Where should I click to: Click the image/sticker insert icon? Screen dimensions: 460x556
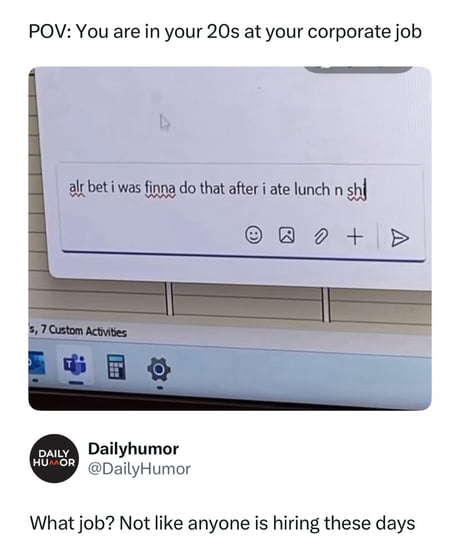287,236
